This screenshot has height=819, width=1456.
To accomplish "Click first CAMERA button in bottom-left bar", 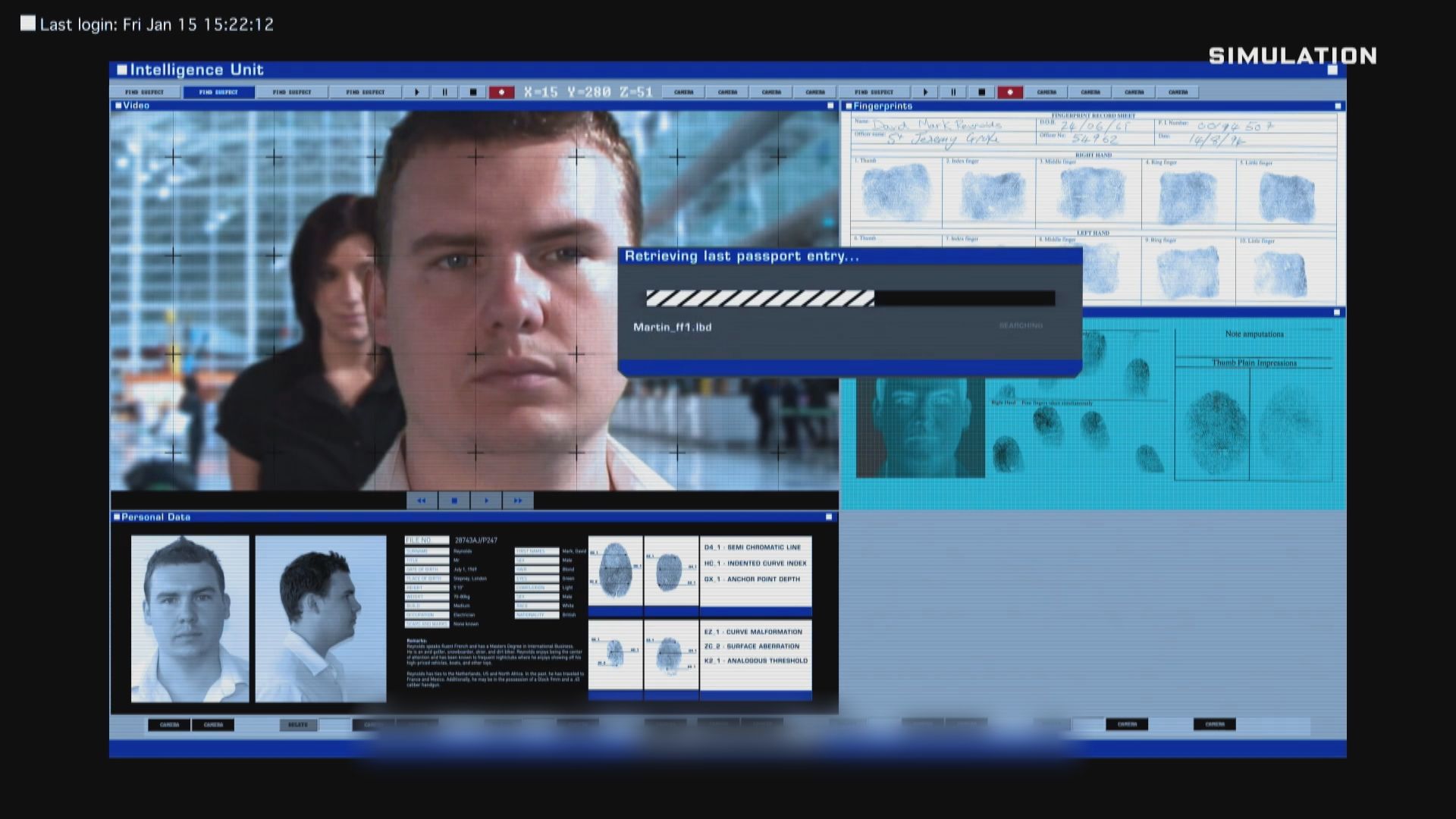I will [x=169, y=725].
